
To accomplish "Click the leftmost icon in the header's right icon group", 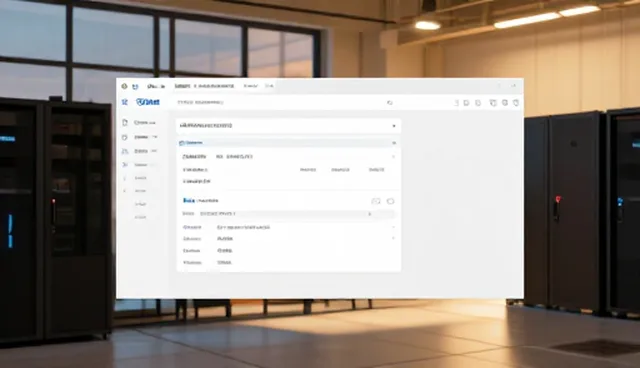I will click(456, 103).
